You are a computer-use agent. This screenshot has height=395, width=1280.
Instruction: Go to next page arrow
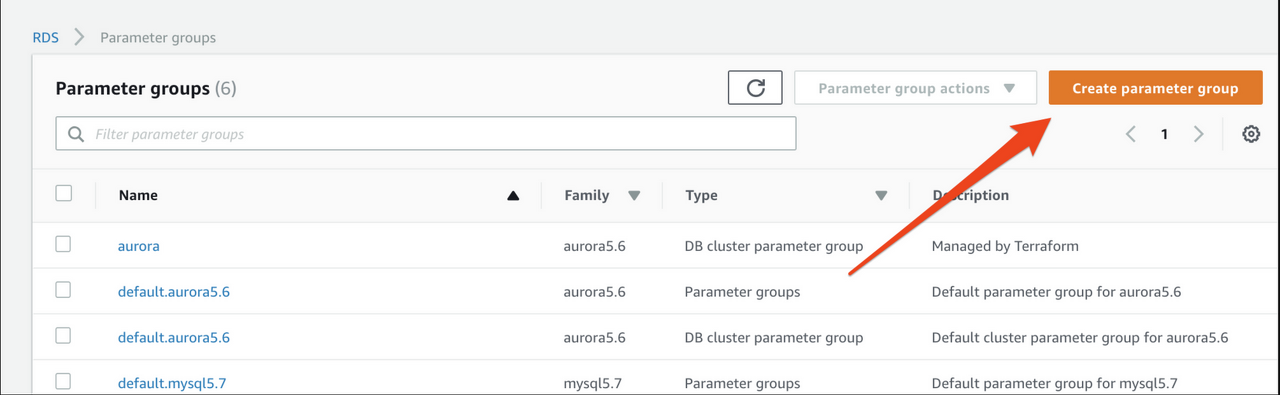coord(1198,134)
